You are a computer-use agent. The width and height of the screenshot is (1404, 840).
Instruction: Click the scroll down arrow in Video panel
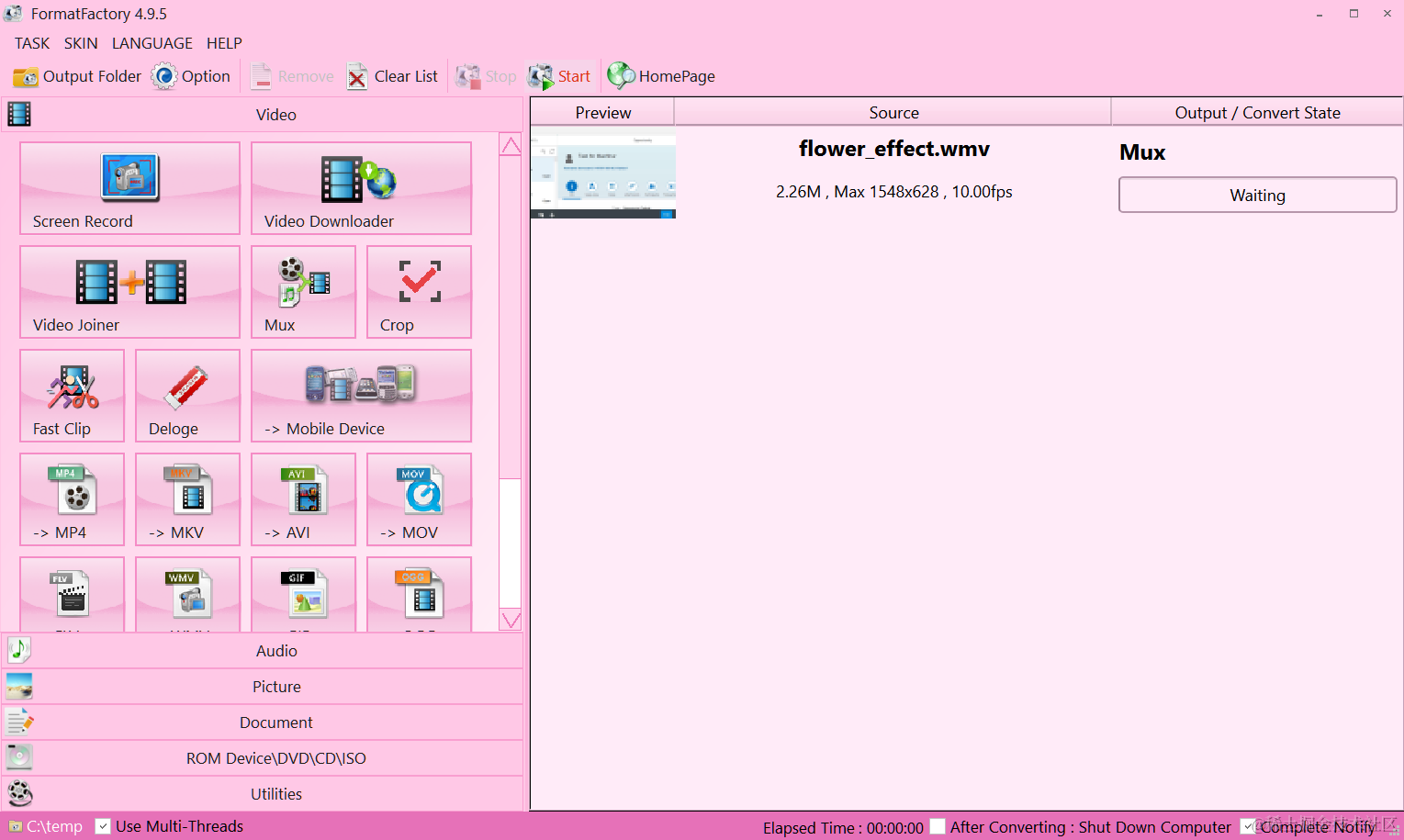click(x=511, y=620)
